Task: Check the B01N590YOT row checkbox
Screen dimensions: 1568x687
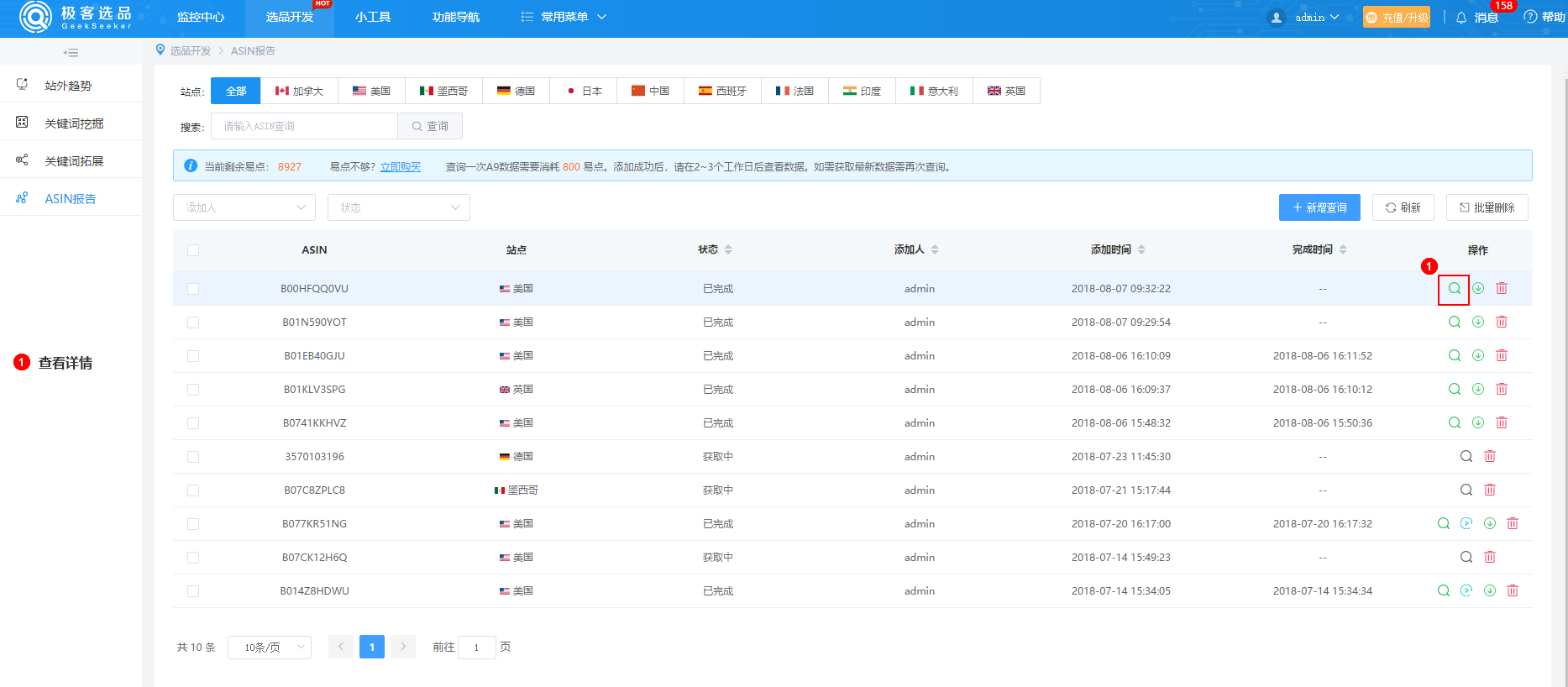Action: pyautogui.click(x=193, y=323)
